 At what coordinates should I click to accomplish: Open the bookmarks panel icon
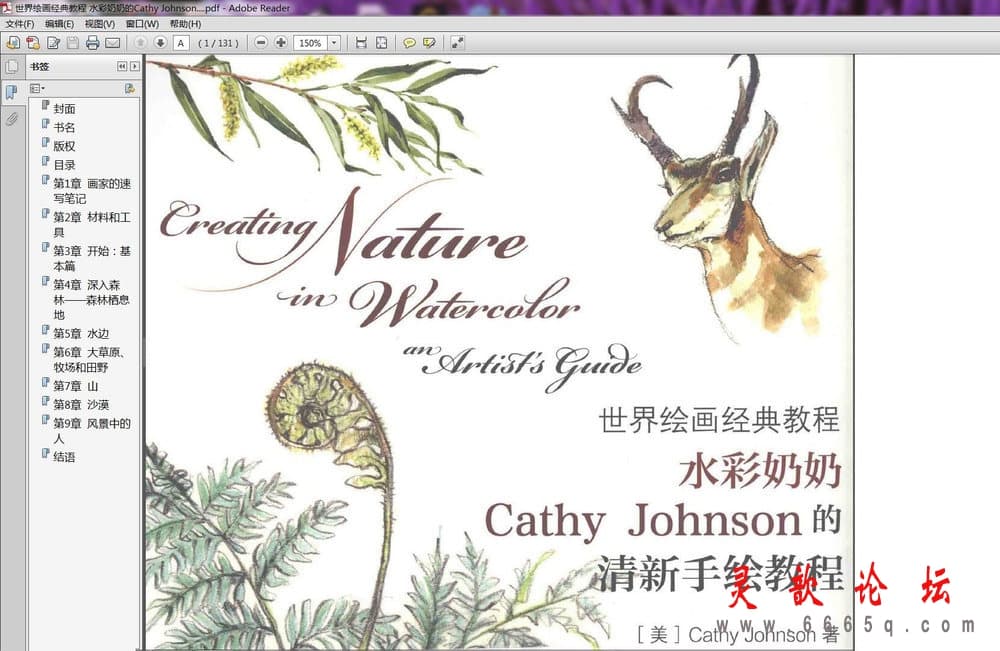(11, 92)
